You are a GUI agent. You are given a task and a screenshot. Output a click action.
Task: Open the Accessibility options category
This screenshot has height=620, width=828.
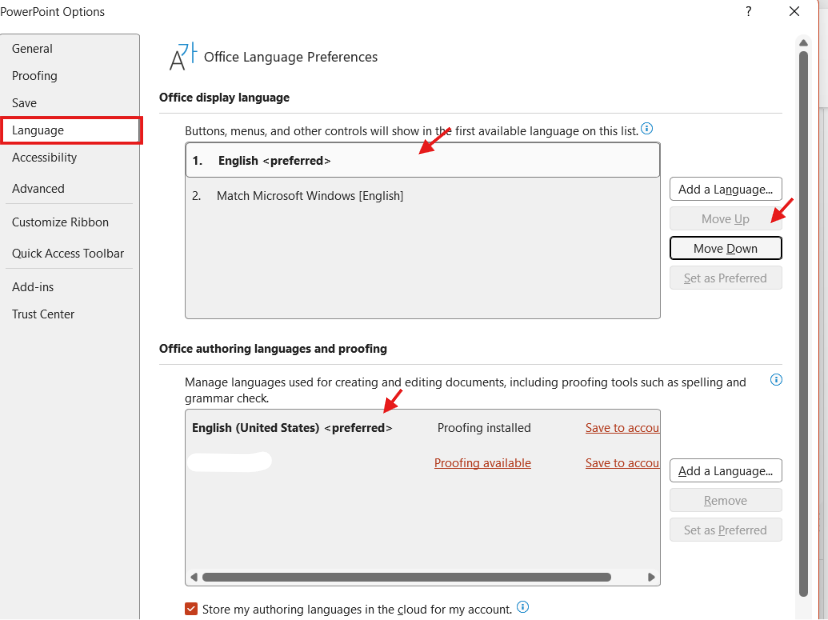(44, 157)
